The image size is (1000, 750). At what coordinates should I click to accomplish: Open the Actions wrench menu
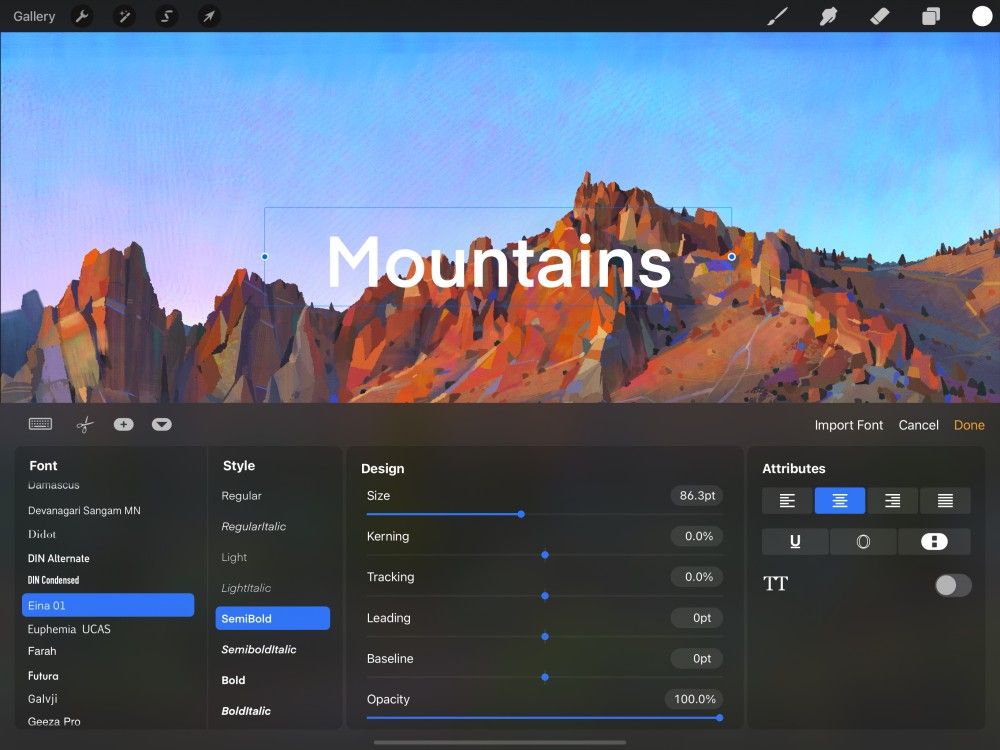coord(82,16)
